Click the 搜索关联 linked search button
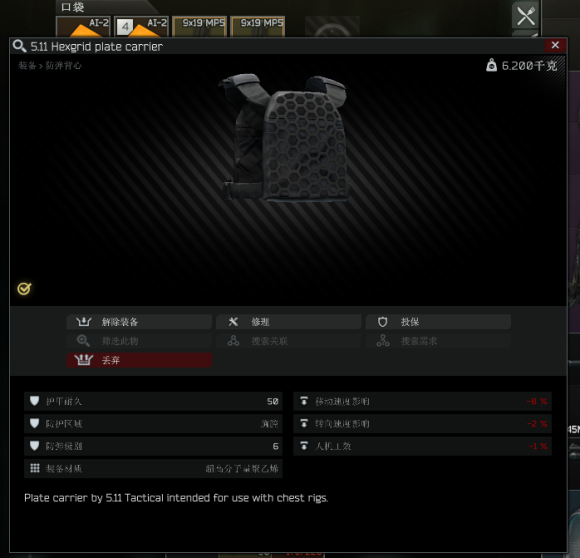The image size is (580, 558). click(x=289, y=341)
